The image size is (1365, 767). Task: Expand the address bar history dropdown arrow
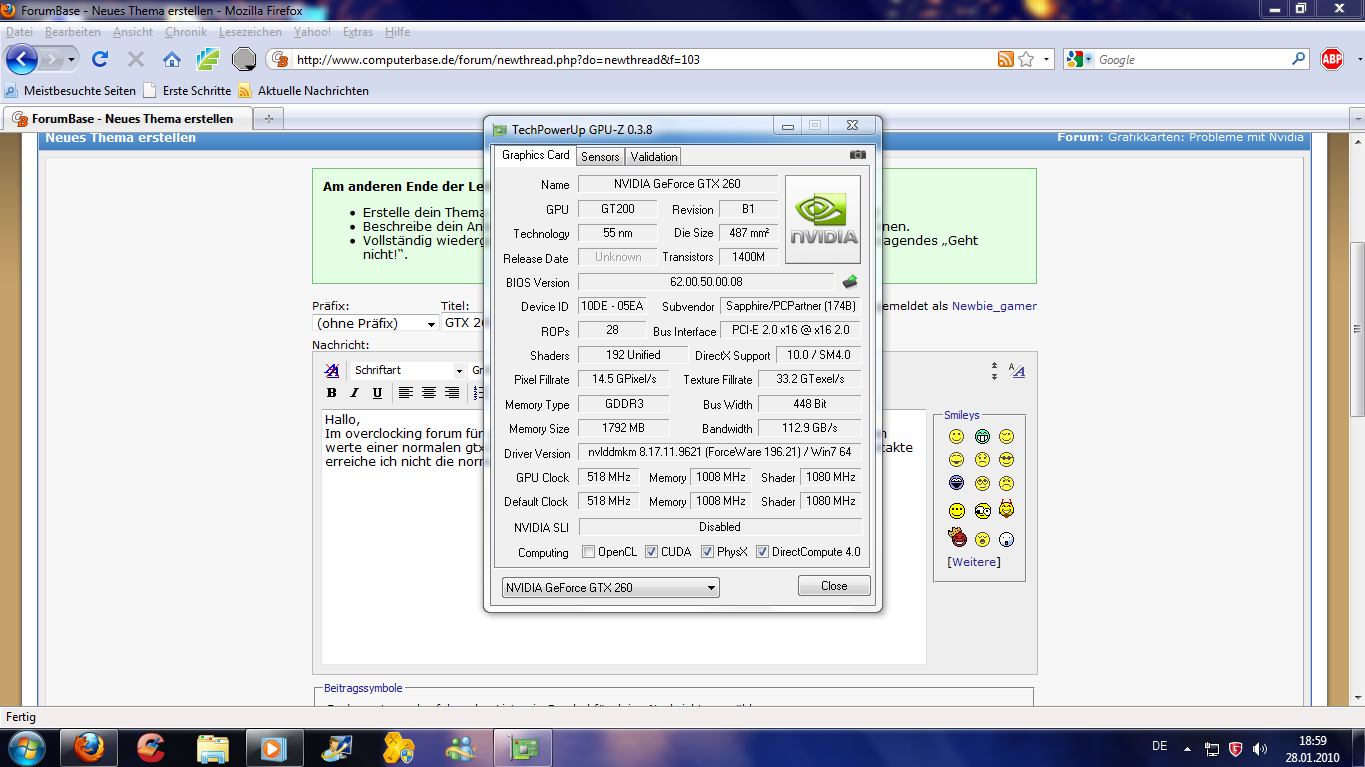coord(1047,60)
